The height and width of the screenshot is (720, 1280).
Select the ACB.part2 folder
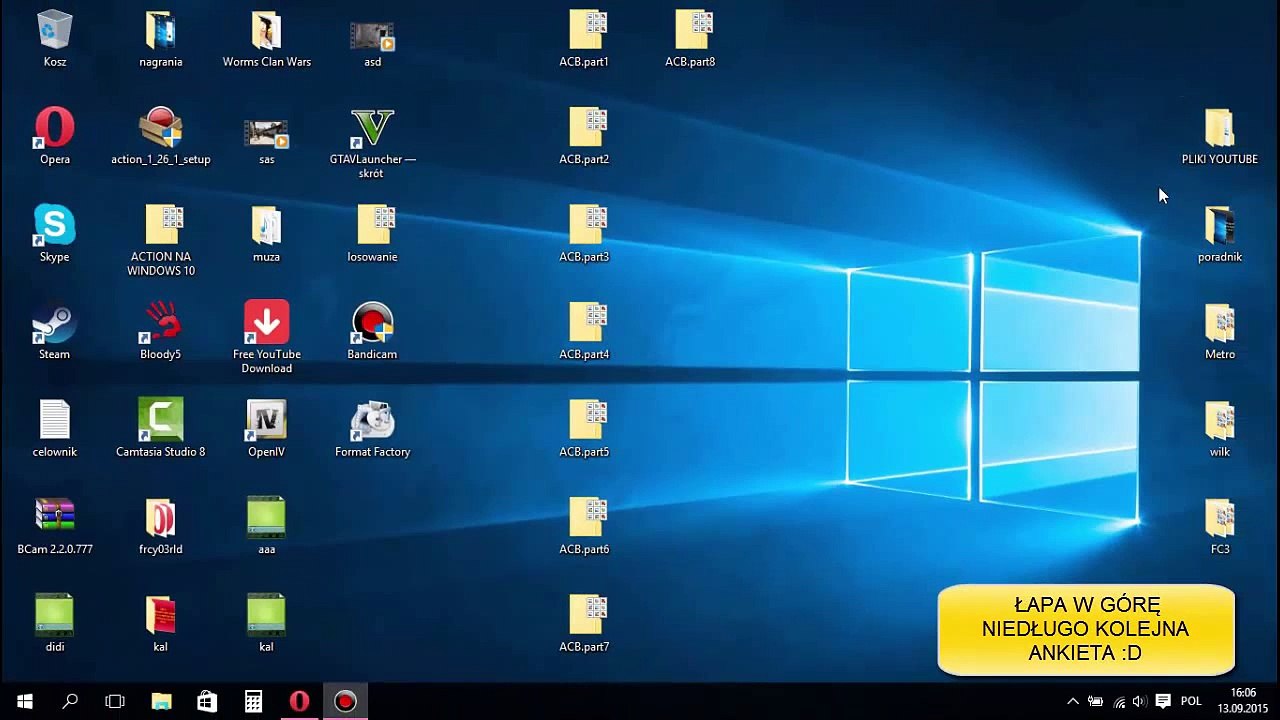point(586,127)
